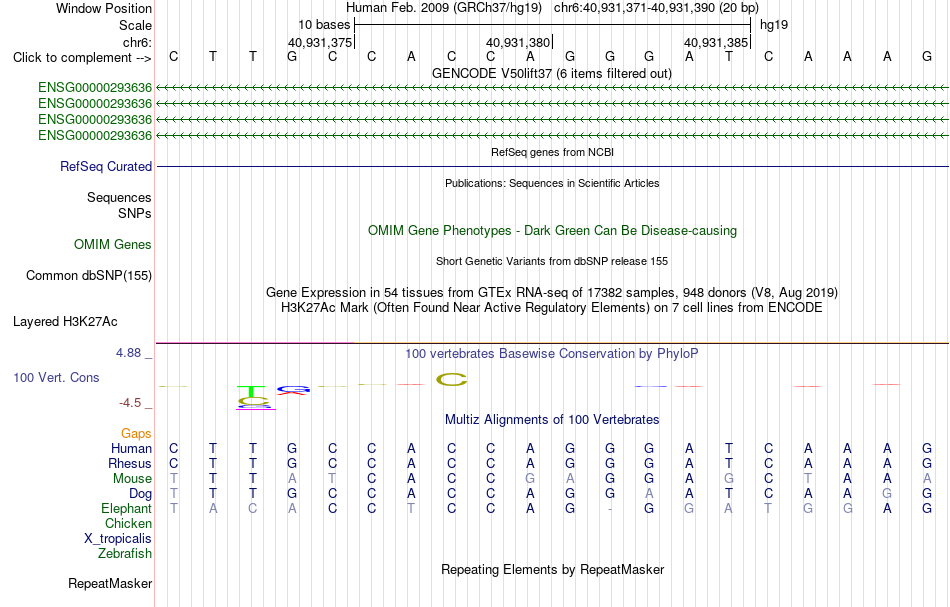Viewport: 950px width, 607px height.
Task: Open Repeating Elements by RepeatMasker title
Action: tap(553, 569)
